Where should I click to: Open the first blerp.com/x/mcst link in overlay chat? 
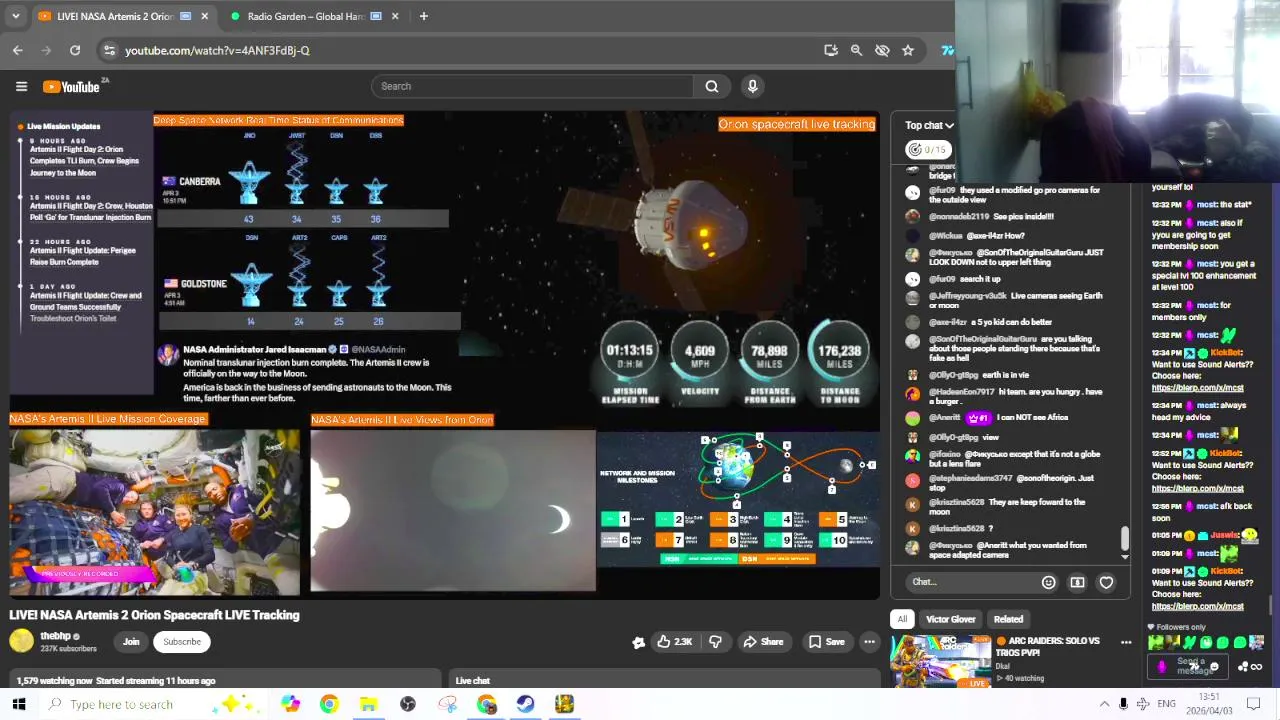pos(1198,388)
